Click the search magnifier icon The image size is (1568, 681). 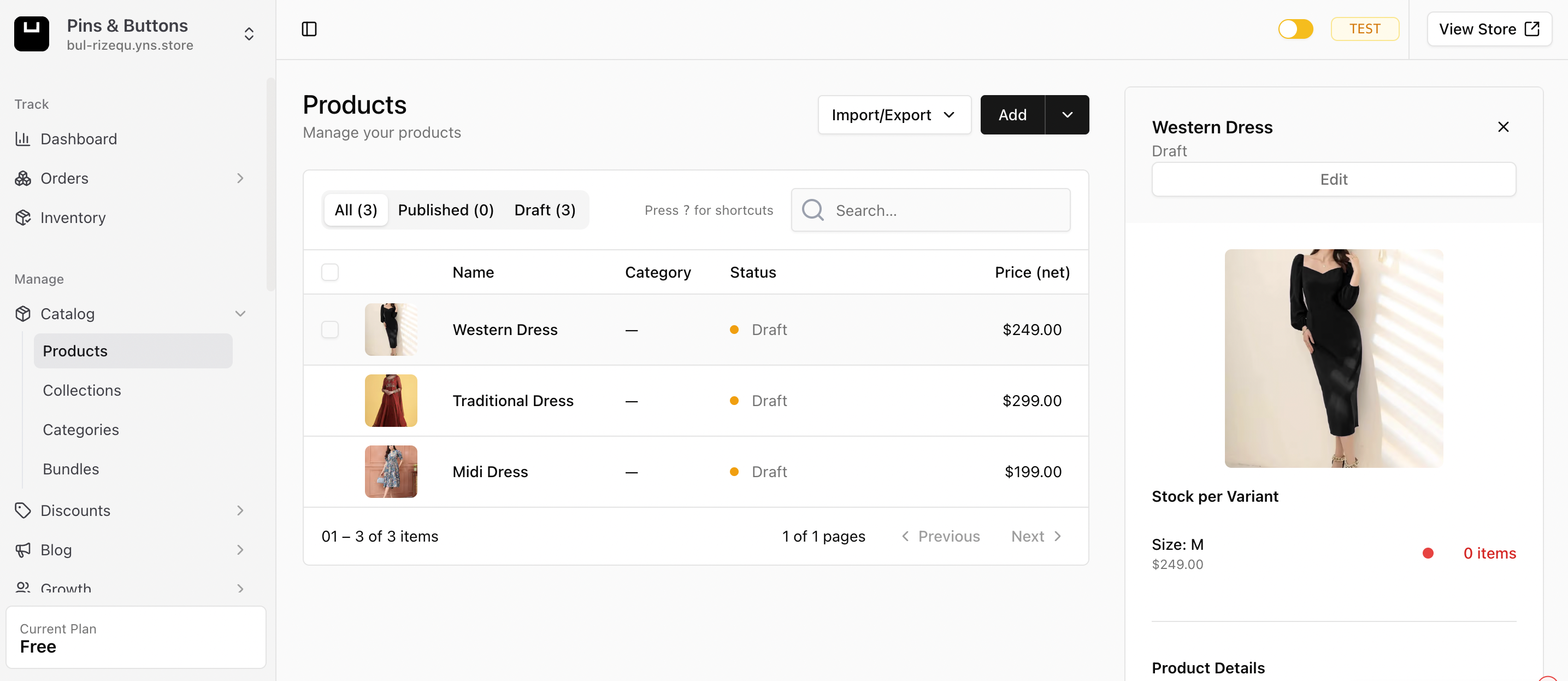(x=812, y=210)
